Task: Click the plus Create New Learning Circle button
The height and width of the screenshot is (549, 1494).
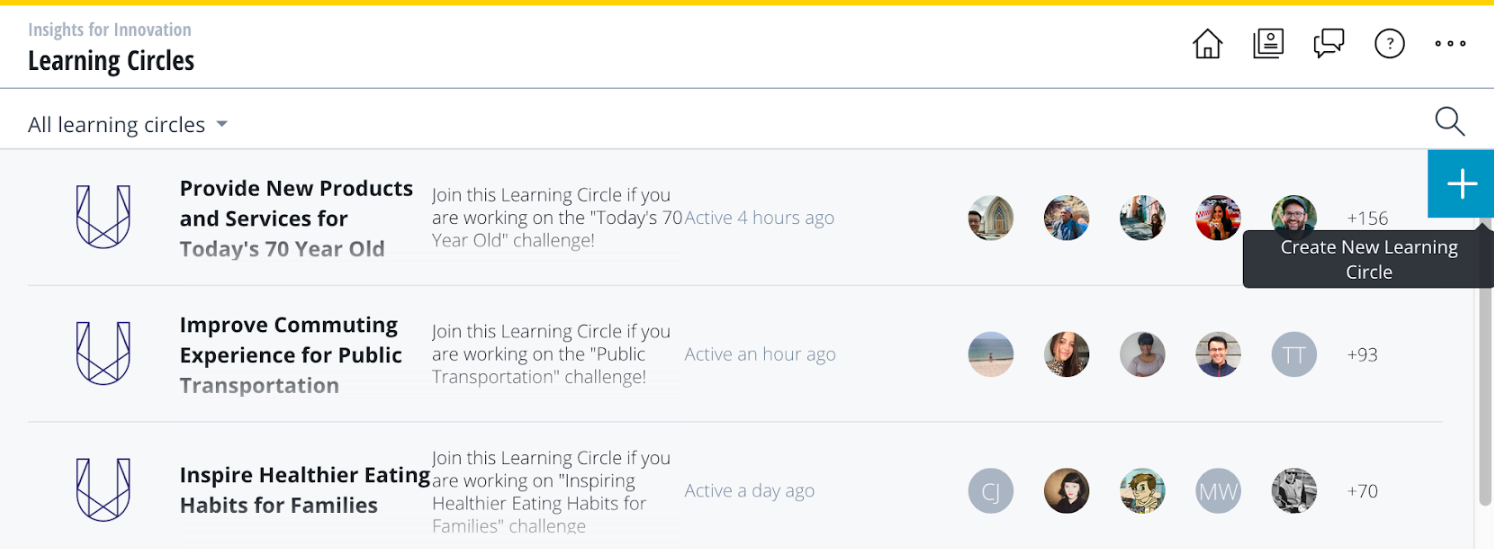Action: tap(1461, 184)
